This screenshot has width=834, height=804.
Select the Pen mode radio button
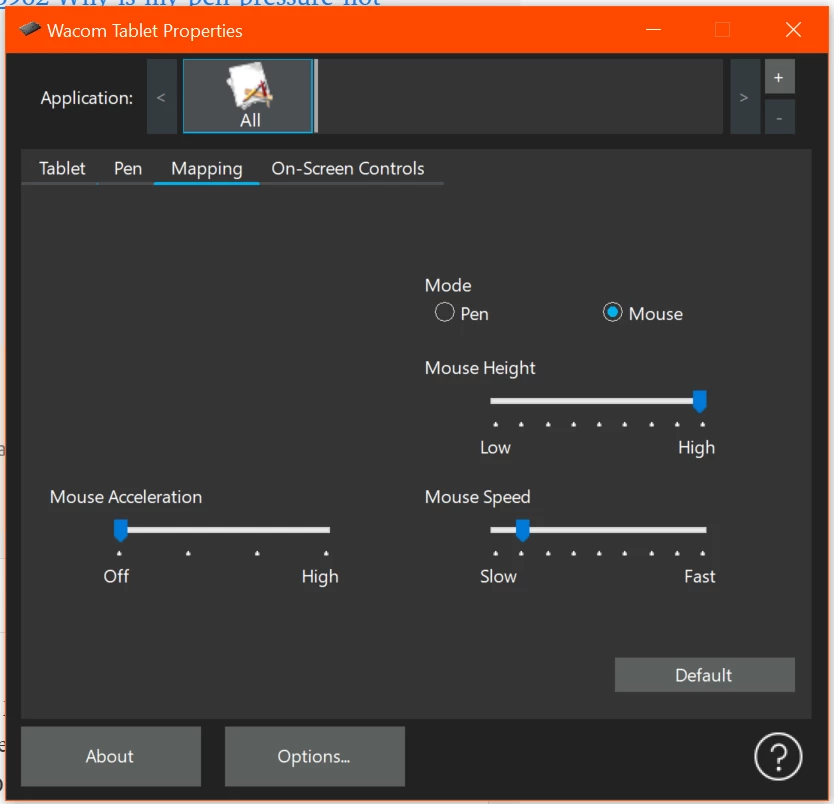tap(445, 313)
